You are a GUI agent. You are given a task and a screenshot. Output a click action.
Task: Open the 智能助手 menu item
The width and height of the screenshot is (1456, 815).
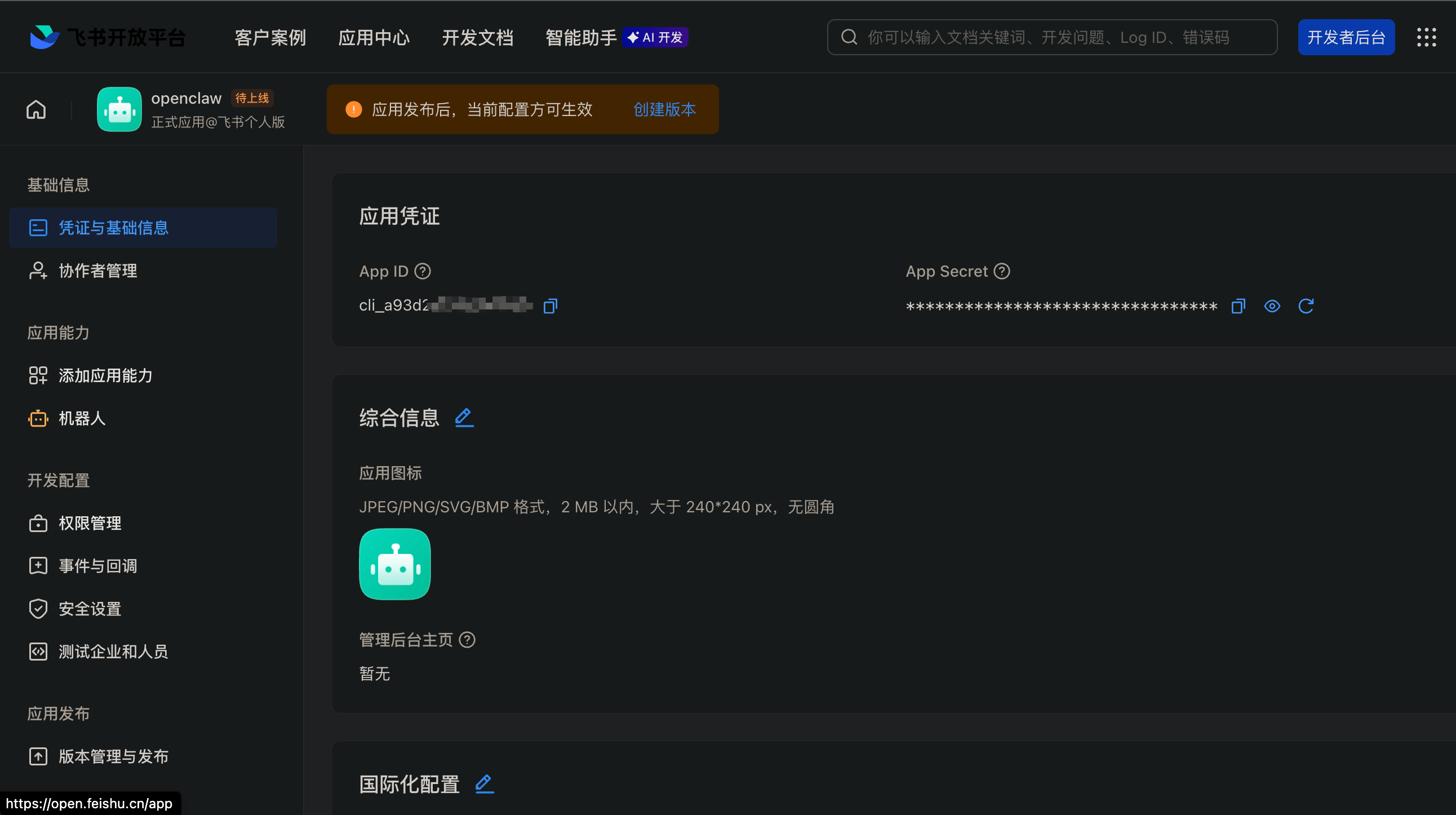580,37
